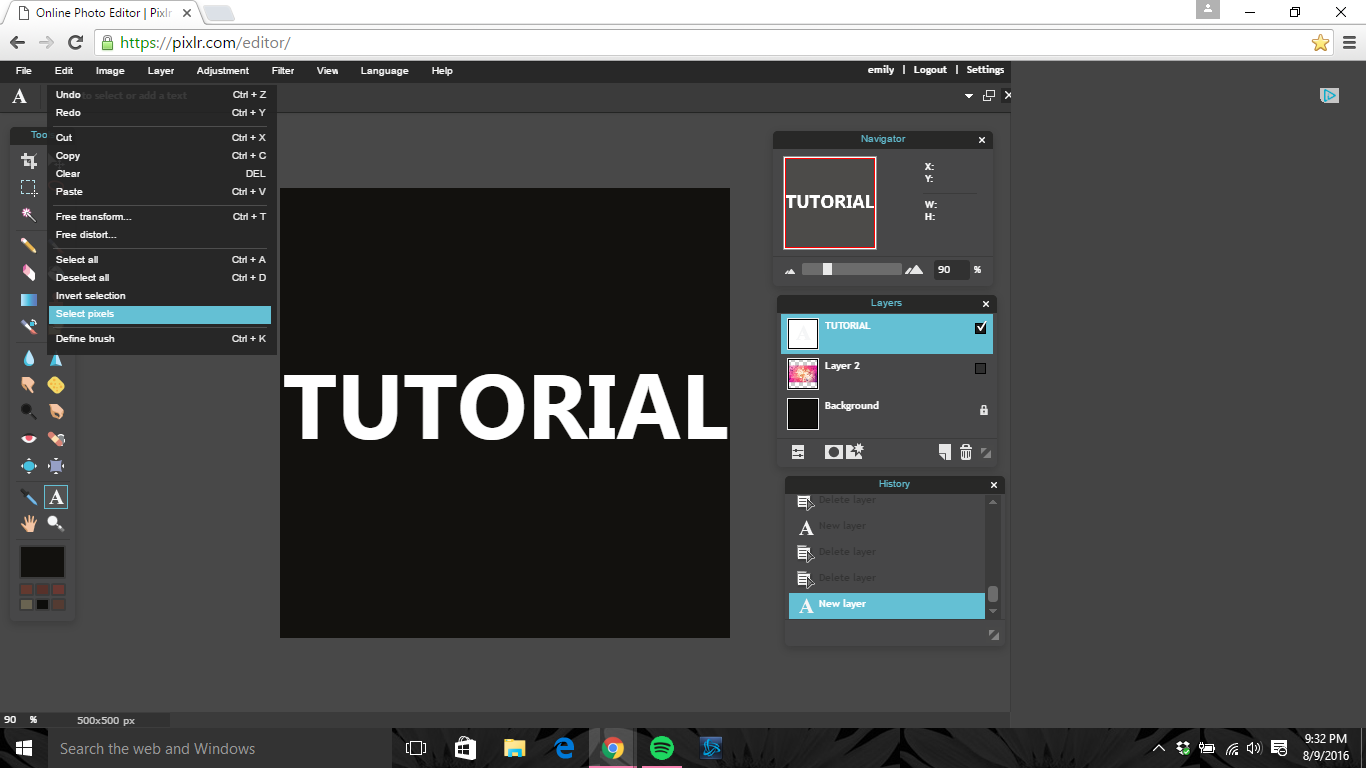This screenshot has height=768, width=1366.
Task: Select the Bloat tool
Action: pos(29,466)
